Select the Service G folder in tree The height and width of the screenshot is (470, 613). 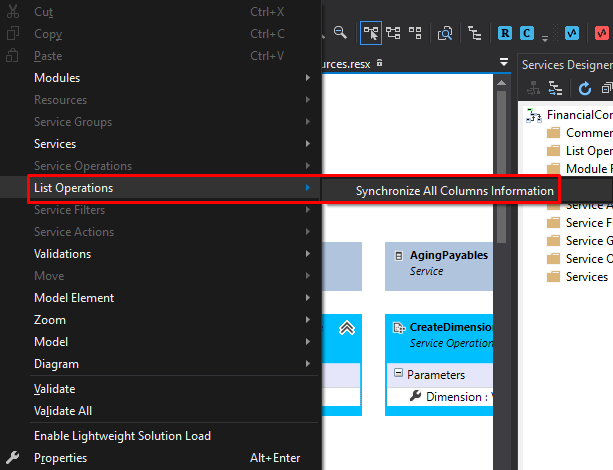579,241
